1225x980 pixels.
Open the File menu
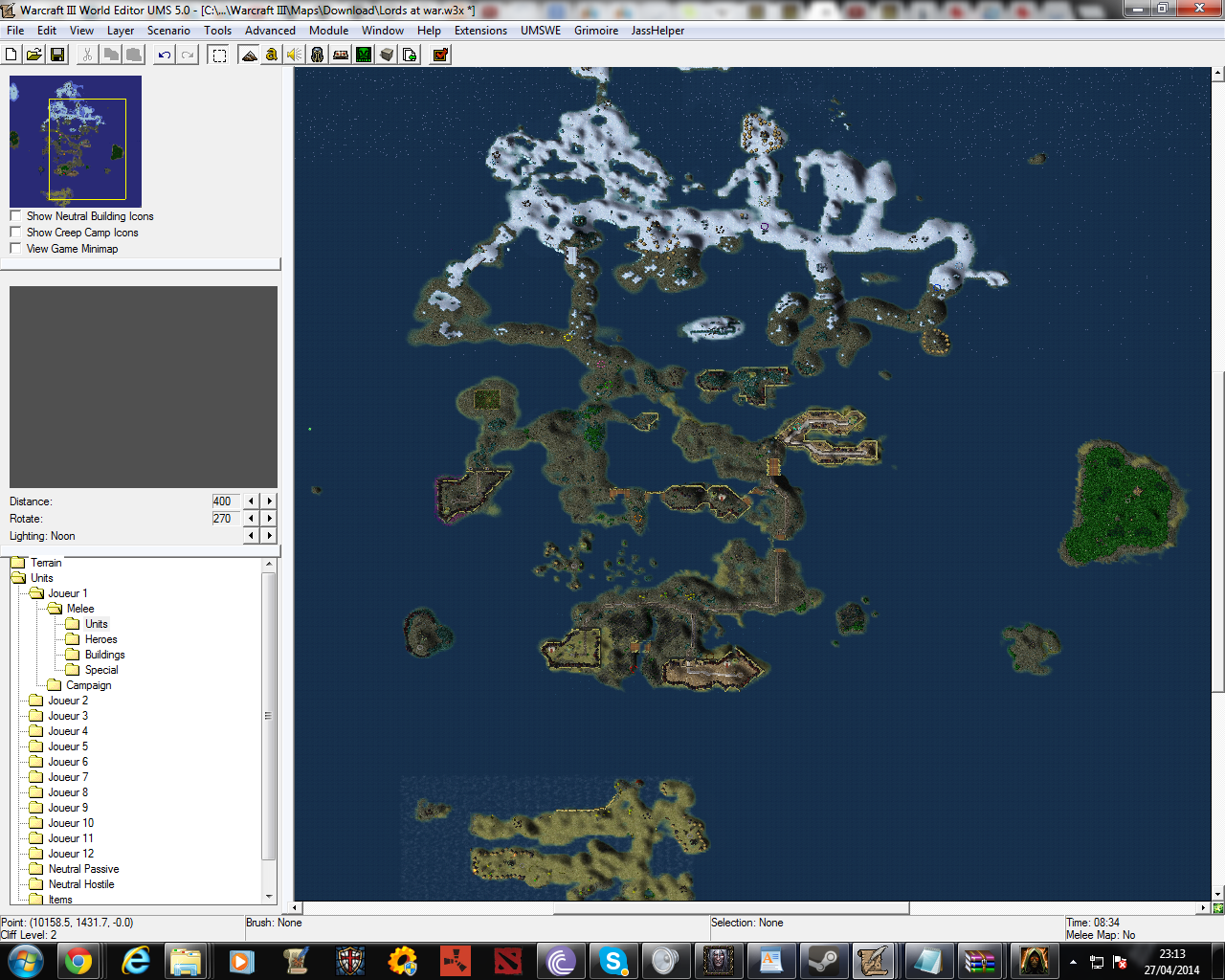tap(15, 31)
